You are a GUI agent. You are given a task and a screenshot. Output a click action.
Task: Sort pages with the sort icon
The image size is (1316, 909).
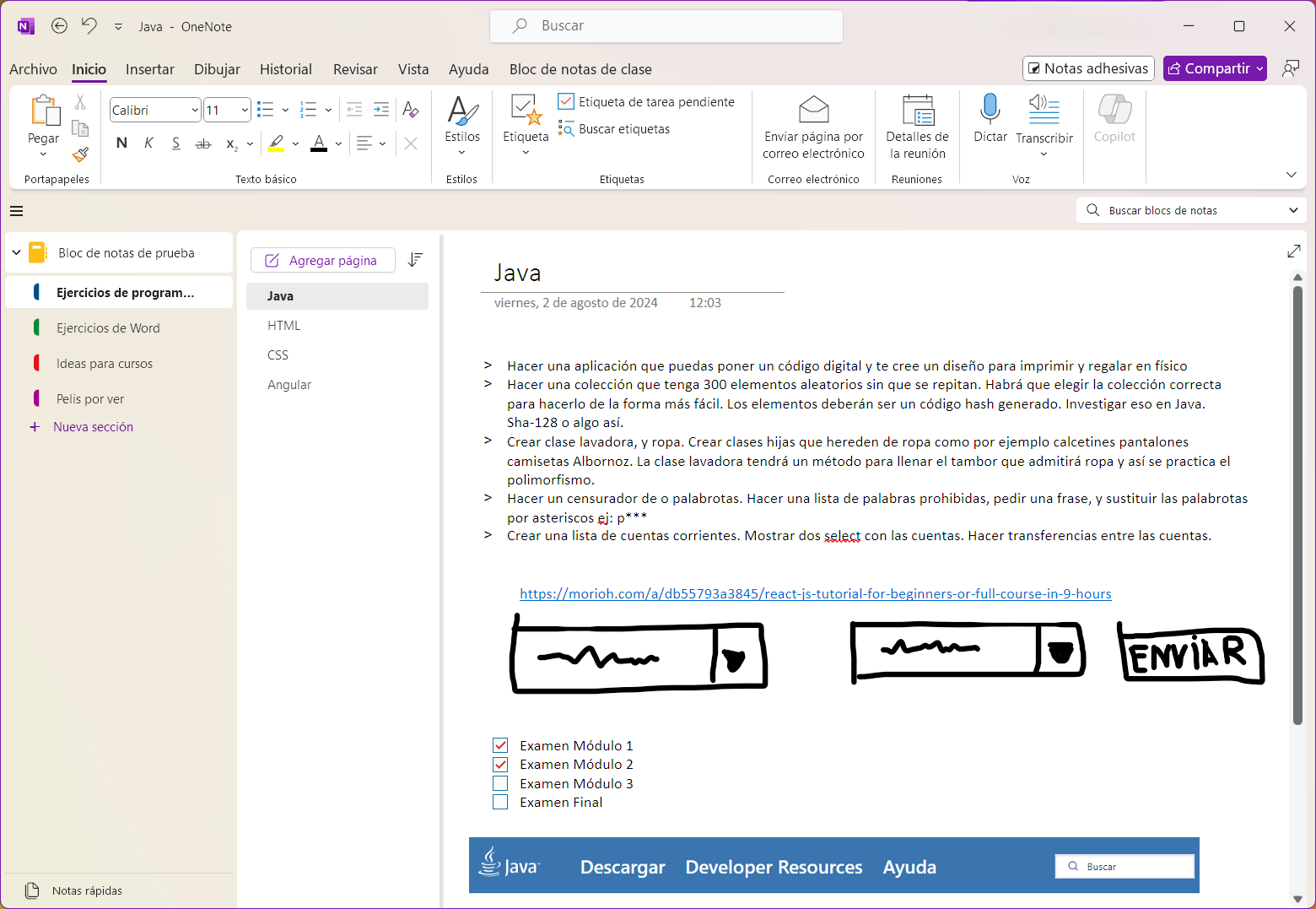click(415, 260)
